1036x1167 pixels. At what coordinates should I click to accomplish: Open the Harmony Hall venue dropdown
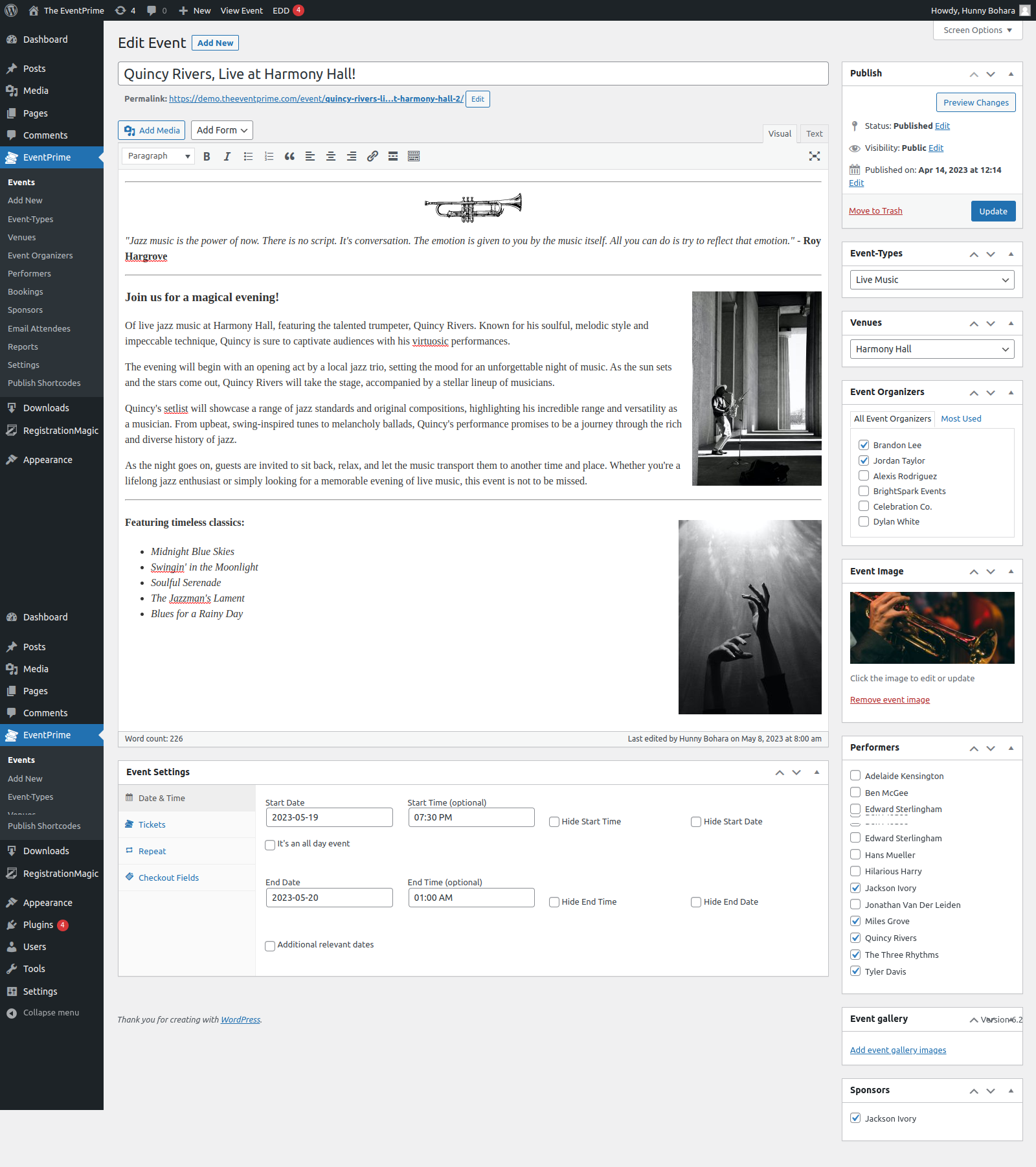point(932,349)
